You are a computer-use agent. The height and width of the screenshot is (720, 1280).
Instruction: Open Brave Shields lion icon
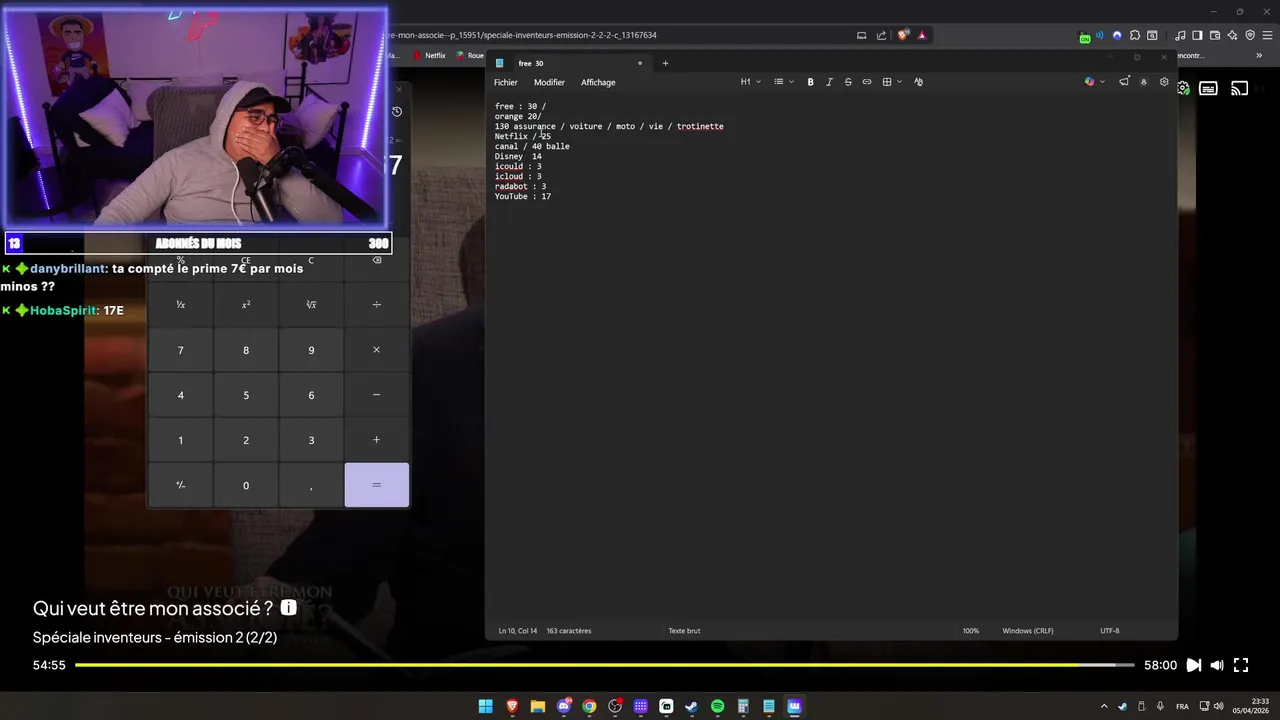(x=903, y=35)
